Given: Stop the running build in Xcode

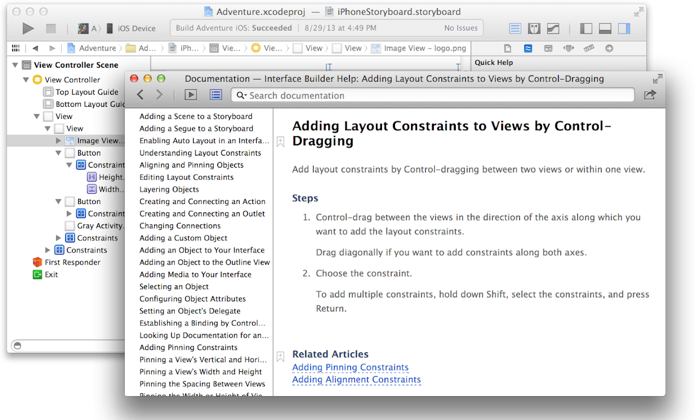Looking at the screenshot, I should click(51, 28).
